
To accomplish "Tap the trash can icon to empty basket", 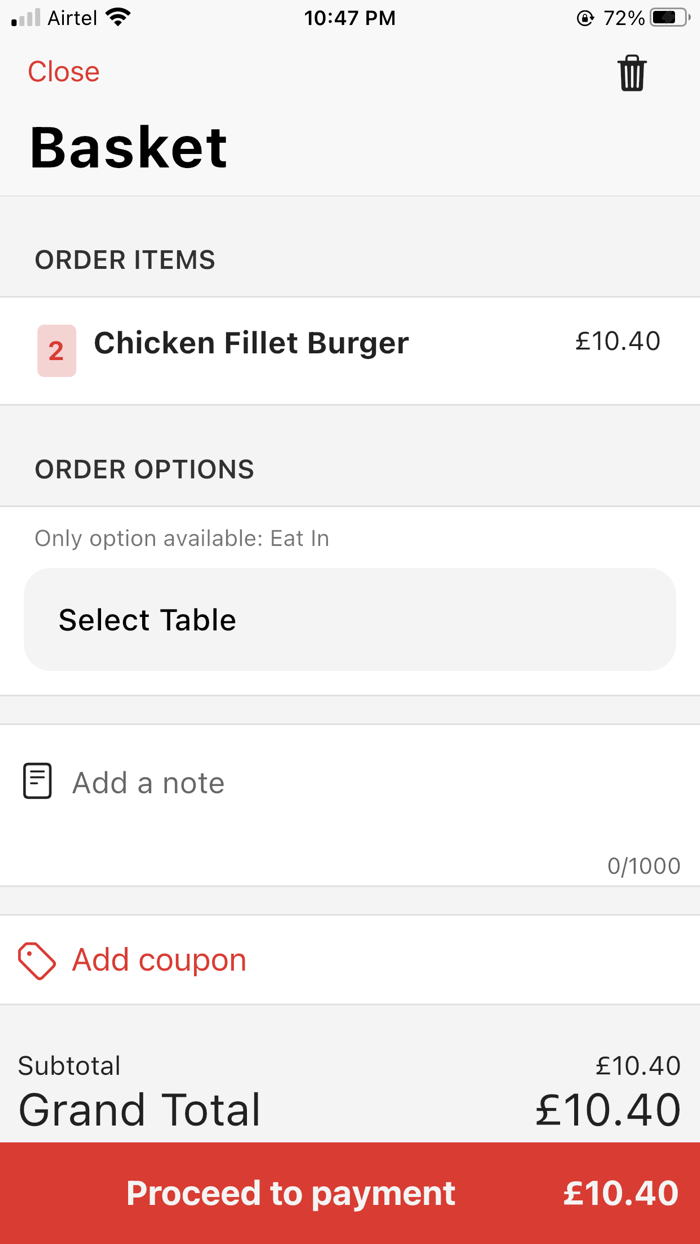I will [x=632, y=73].
